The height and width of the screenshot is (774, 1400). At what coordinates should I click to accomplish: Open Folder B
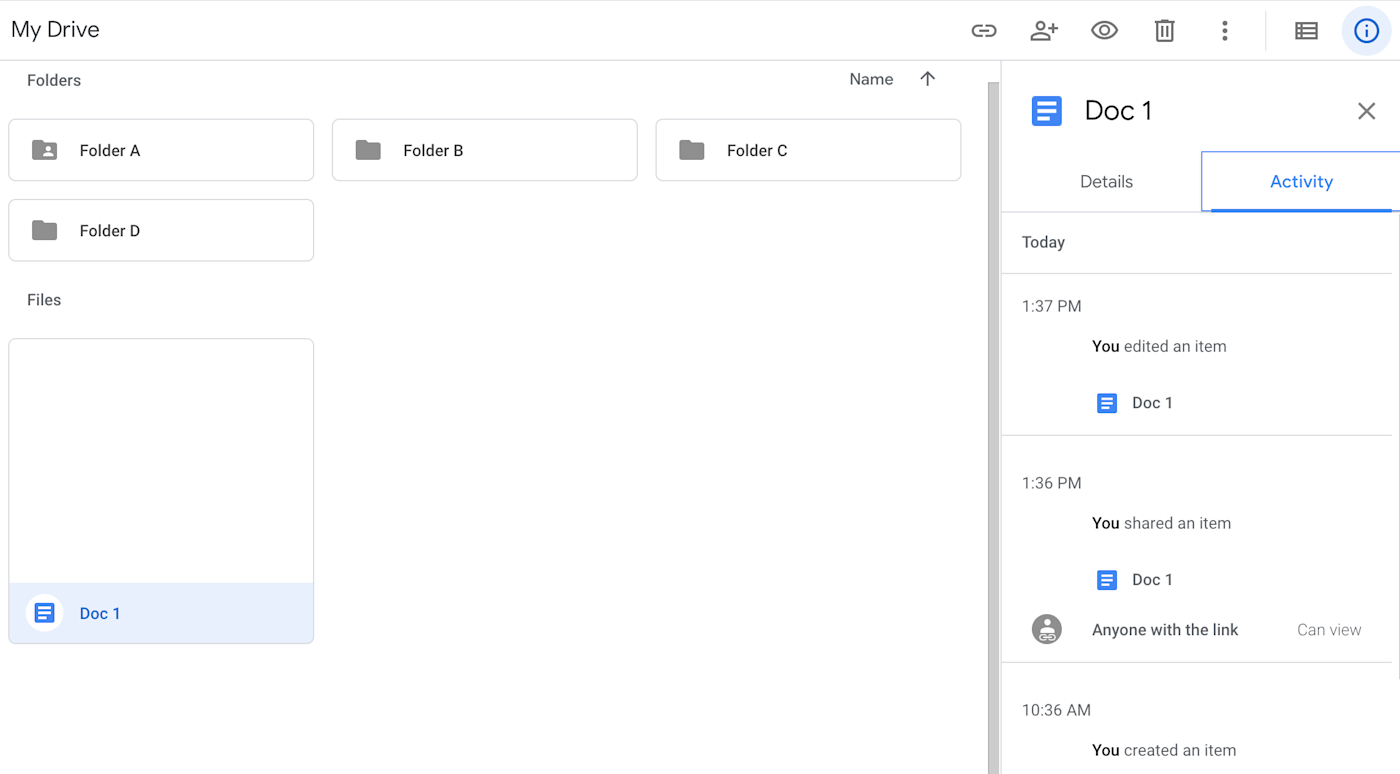tap(485, 150)
